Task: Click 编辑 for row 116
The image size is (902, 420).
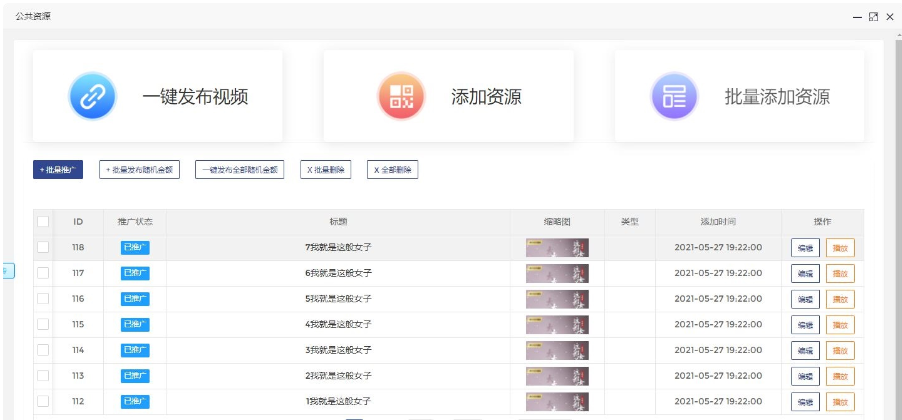Action: (x=805, y=299)
